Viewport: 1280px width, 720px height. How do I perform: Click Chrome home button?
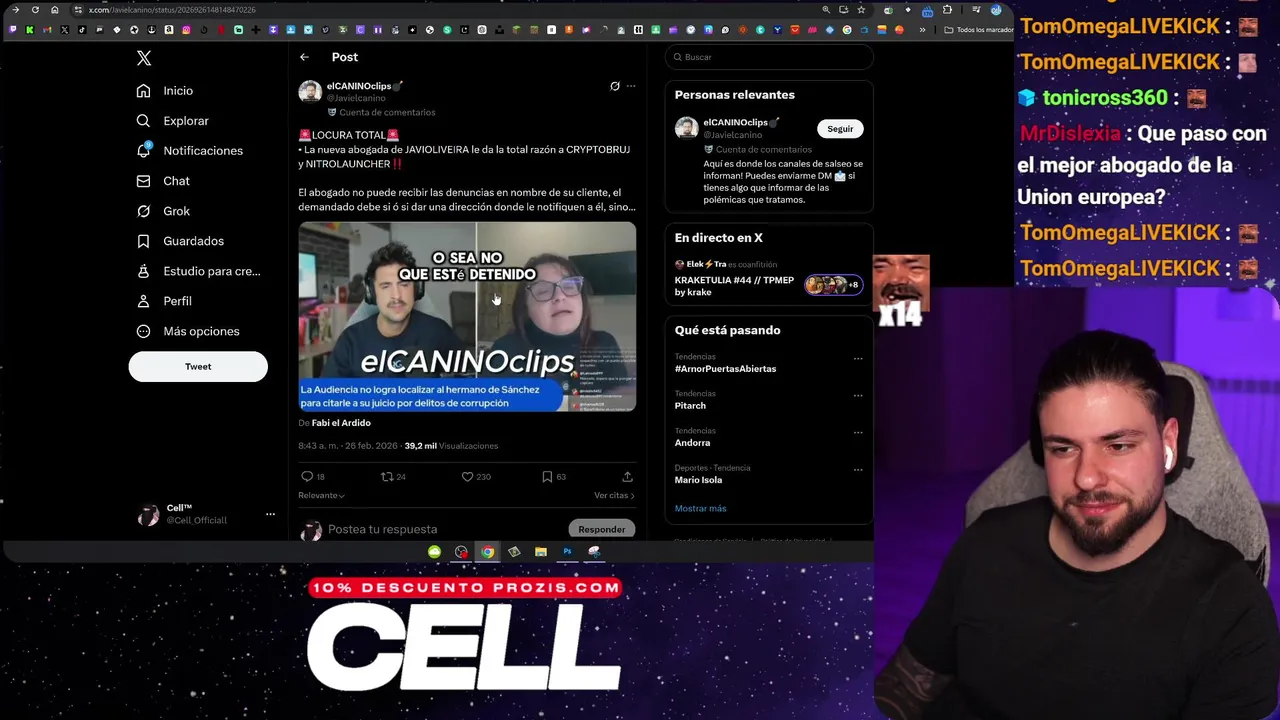[x=54, y=10]
